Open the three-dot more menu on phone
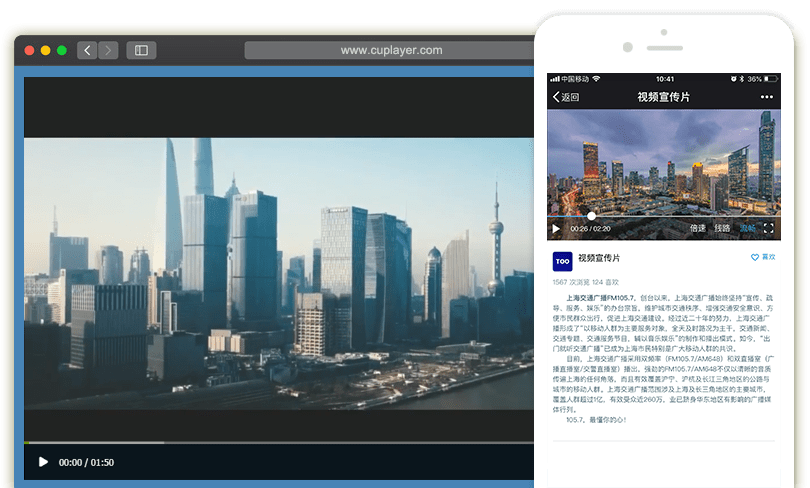 point(767,97)
